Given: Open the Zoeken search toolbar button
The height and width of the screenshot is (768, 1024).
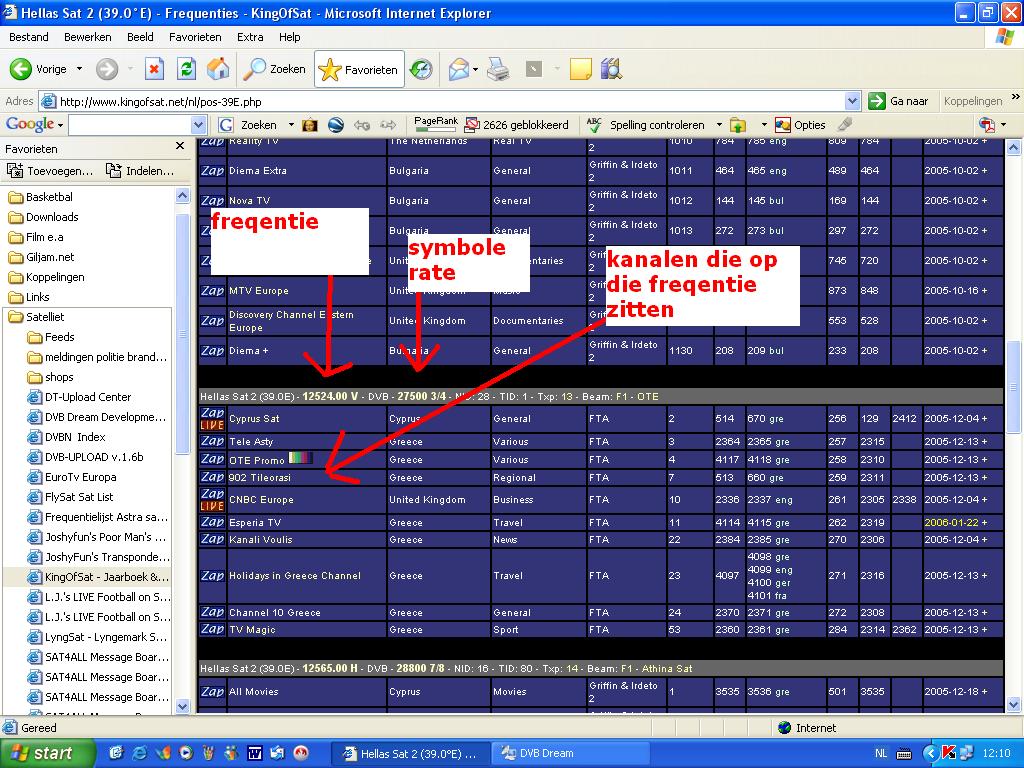Looking at the screenshot, I should pos(274,69).
